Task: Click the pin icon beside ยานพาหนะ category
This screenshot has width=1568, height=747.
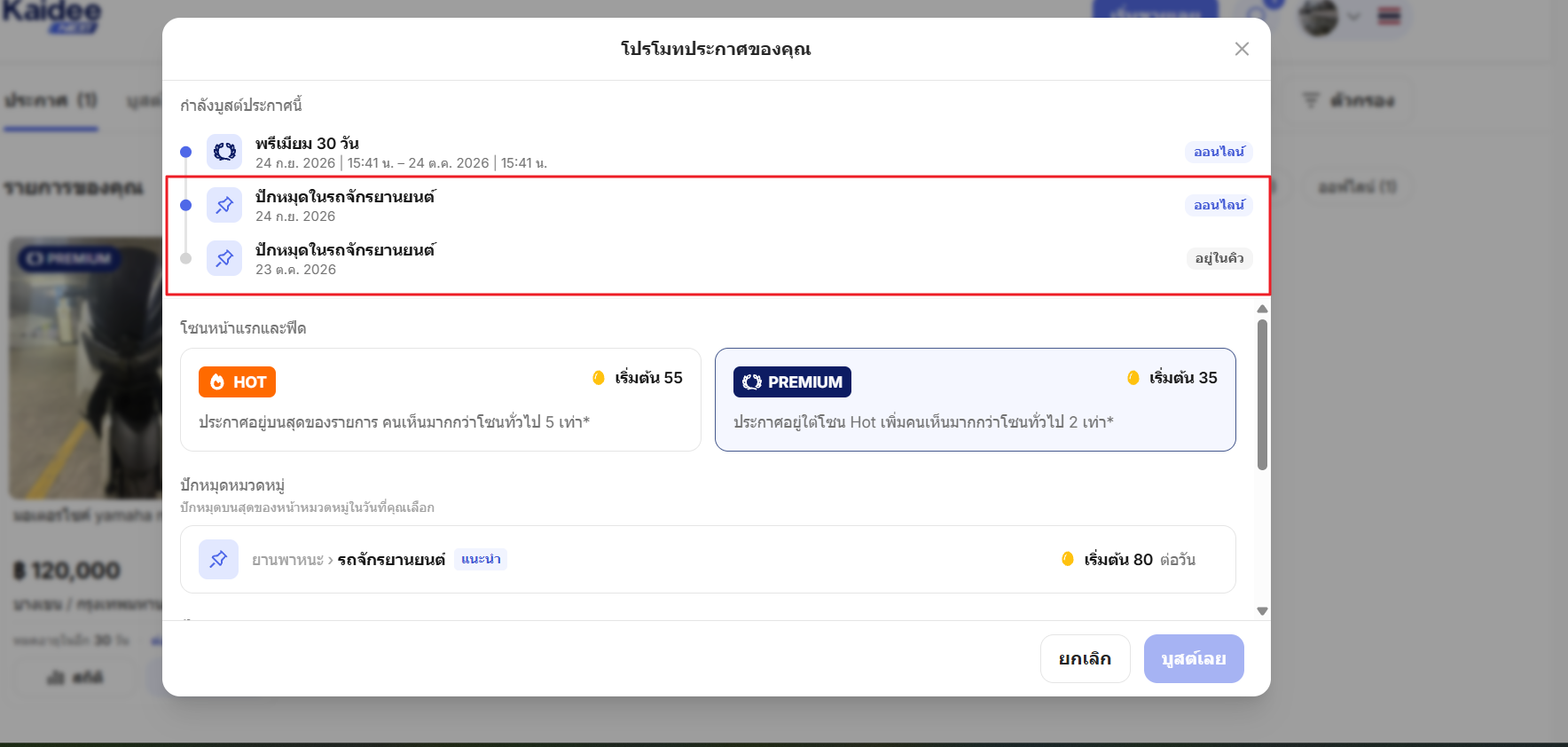Action: [x=218, y=559]
